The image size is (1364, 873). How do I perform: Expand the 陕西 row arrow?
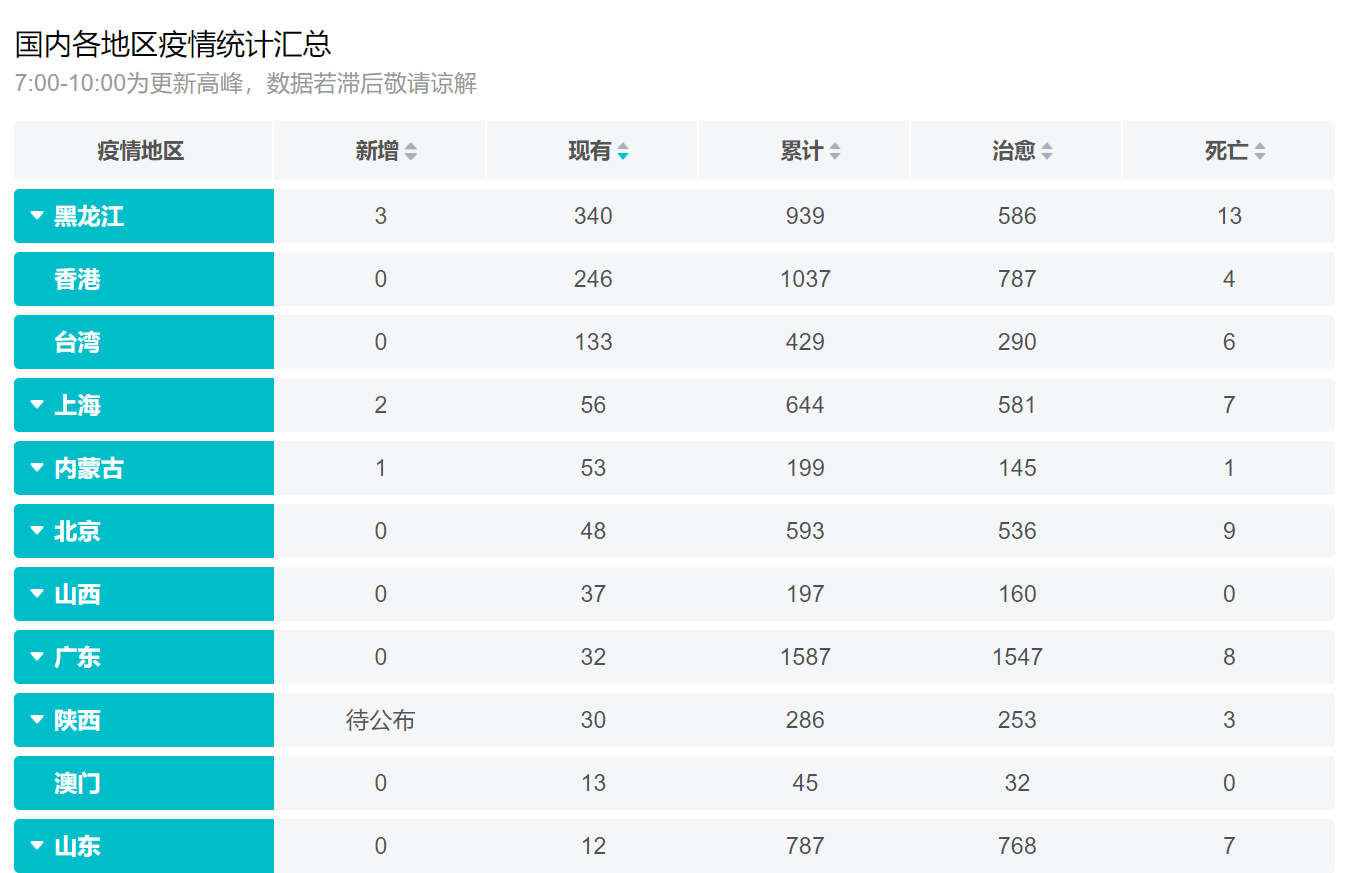[x=37, y=720]
